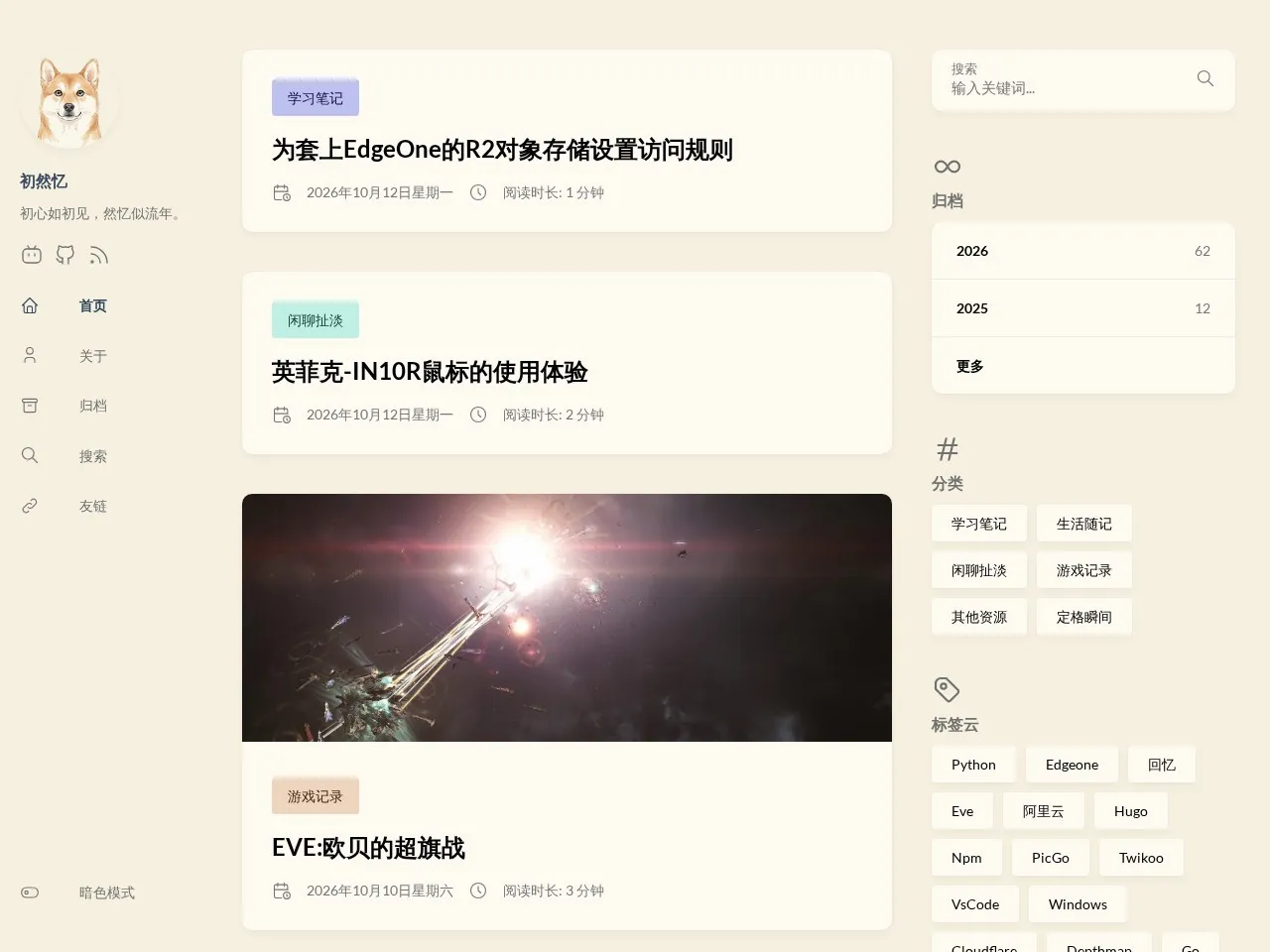Click the EVE space battle cover image

567,618
